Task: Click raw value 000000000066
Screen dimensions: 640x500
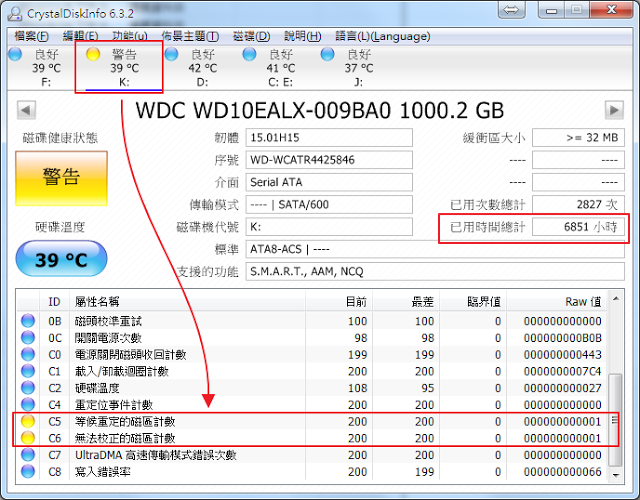Action: (x=562, y=472)
